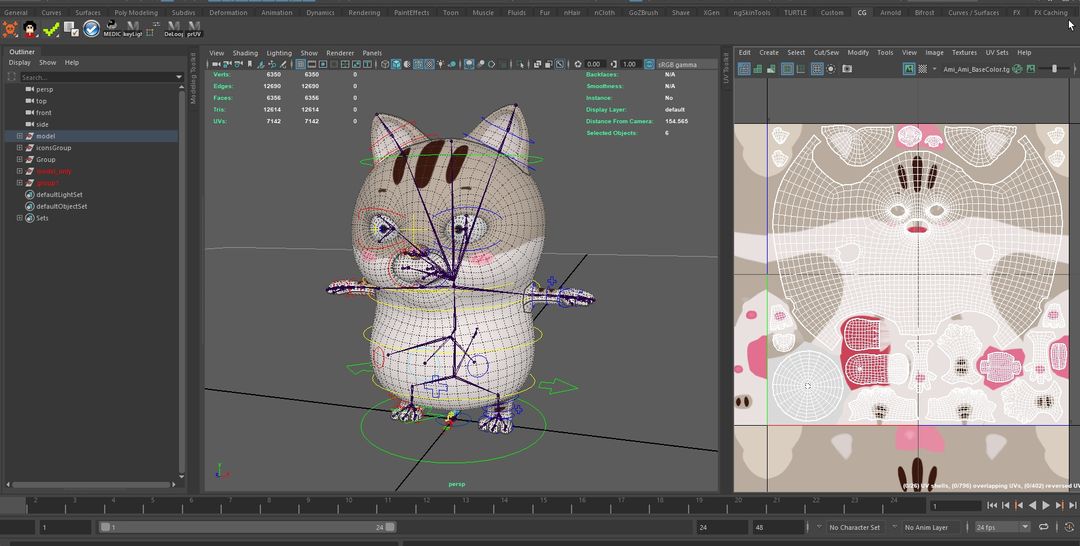Toggle textured display in viewport
This screenshot has height=546, width=1080.
coord(430,64)
